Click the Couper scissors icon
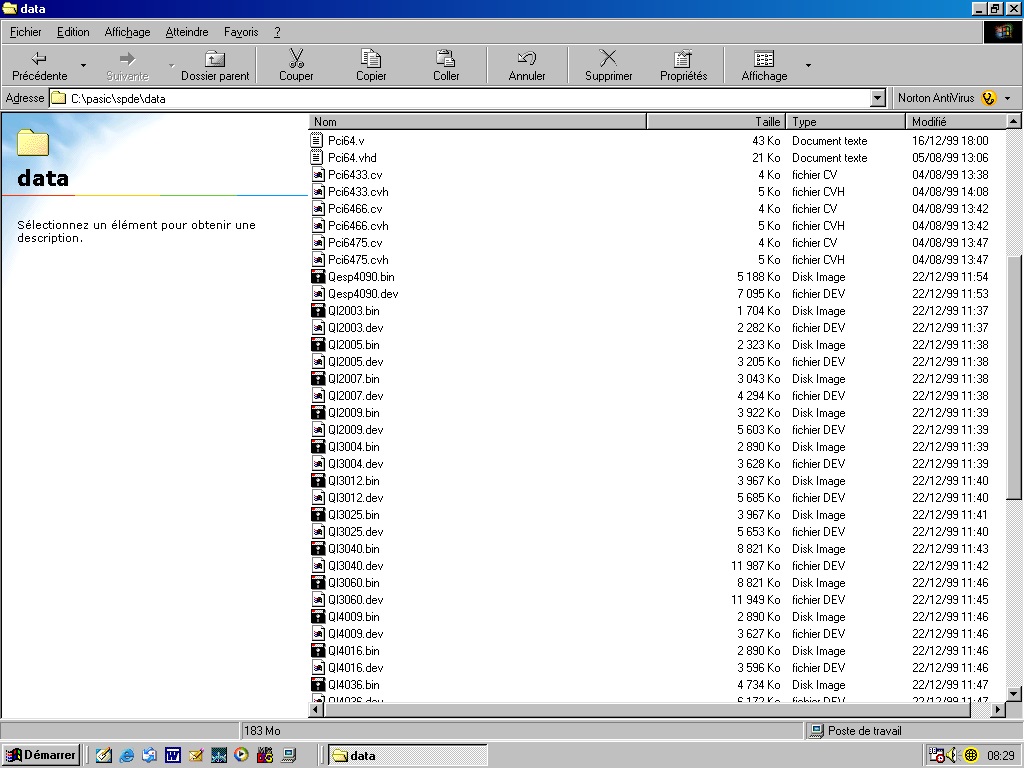1024x768 pixels. [x=296, y=66]
